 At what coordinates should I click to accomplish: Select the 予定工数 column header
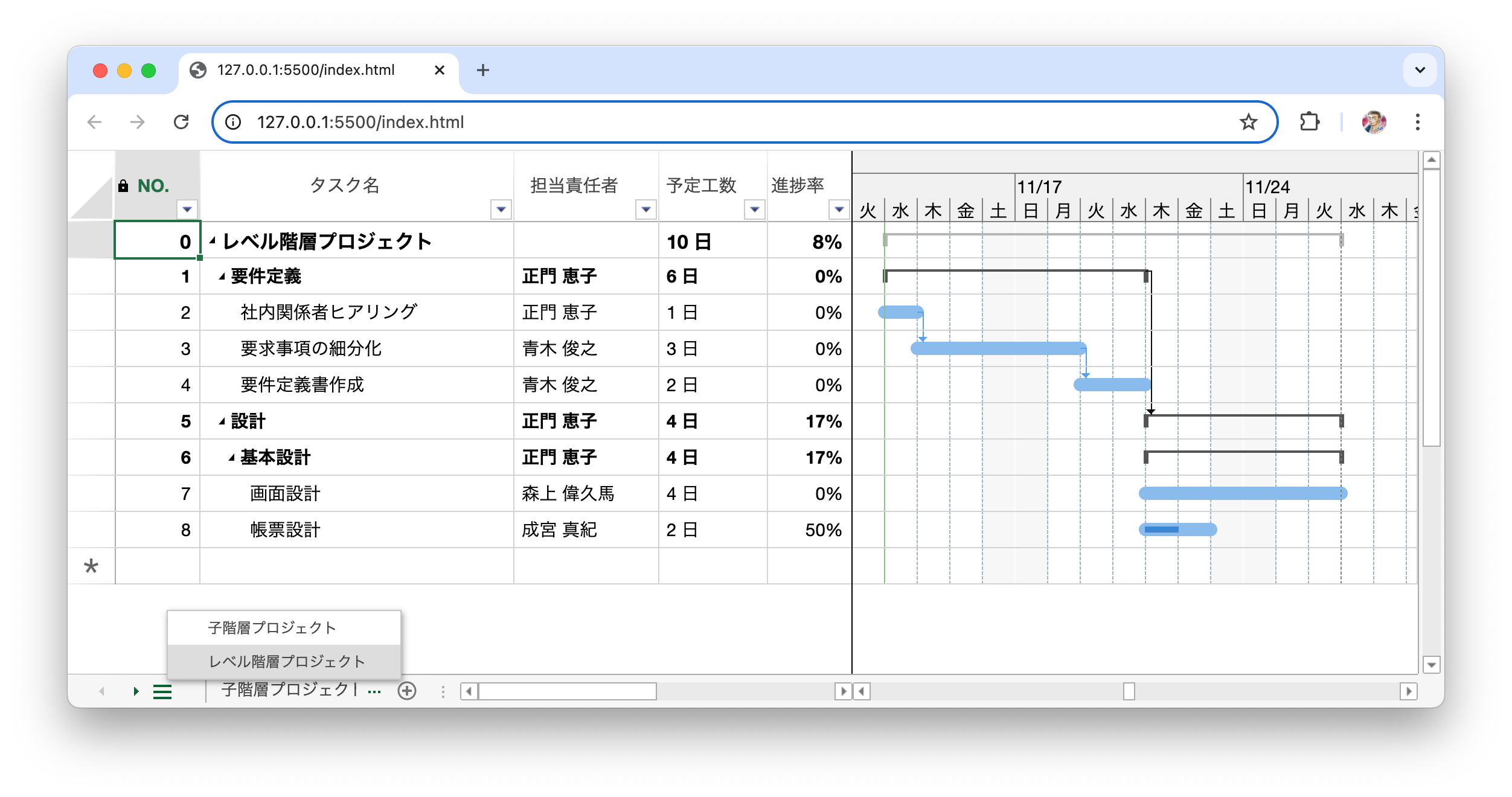713,185
